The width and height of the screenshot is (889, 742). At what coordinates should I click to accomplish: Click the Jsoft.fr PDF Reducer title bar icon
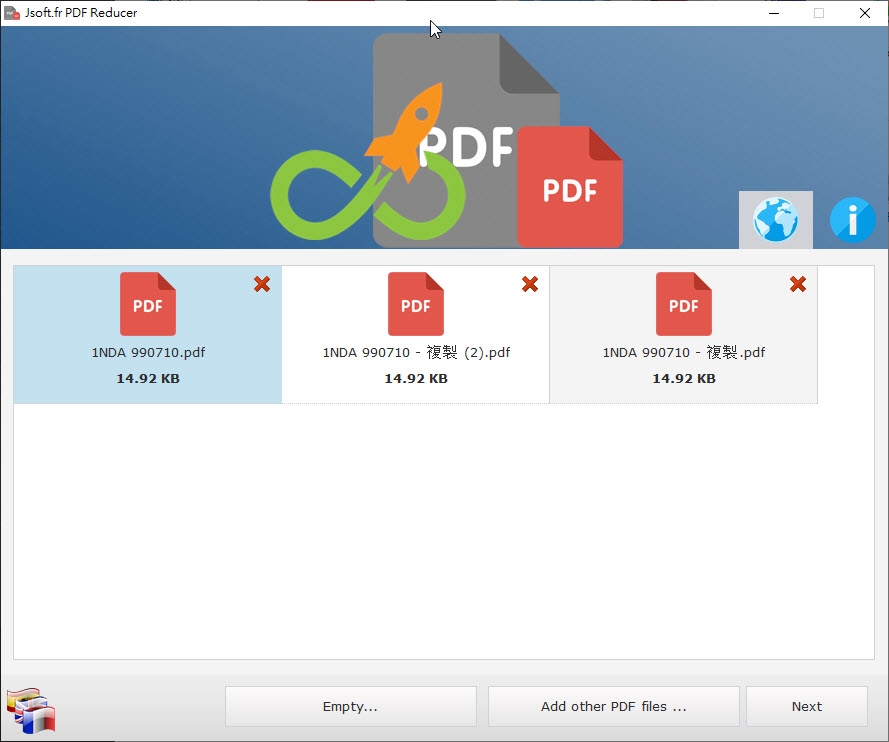pos(12,12)
